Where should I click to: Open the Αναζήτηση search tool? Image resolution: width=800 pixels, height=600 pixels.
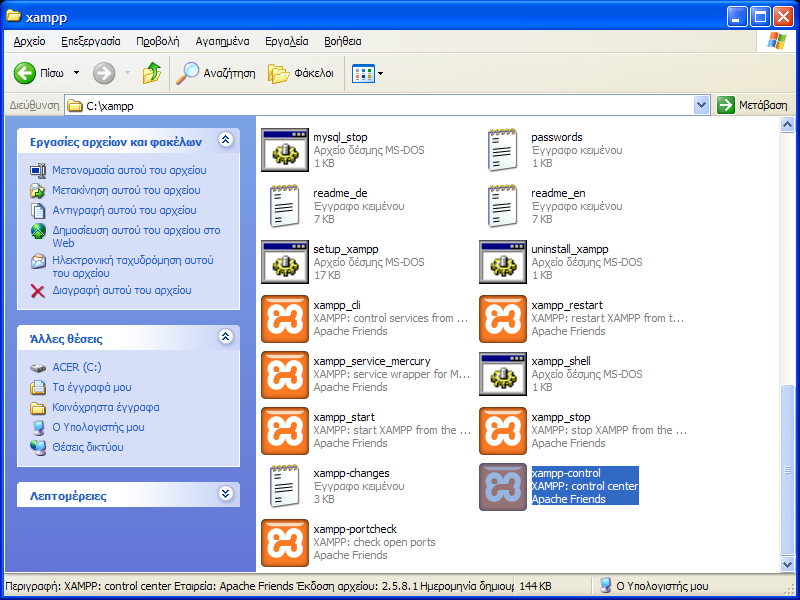(x=215, y=73)
